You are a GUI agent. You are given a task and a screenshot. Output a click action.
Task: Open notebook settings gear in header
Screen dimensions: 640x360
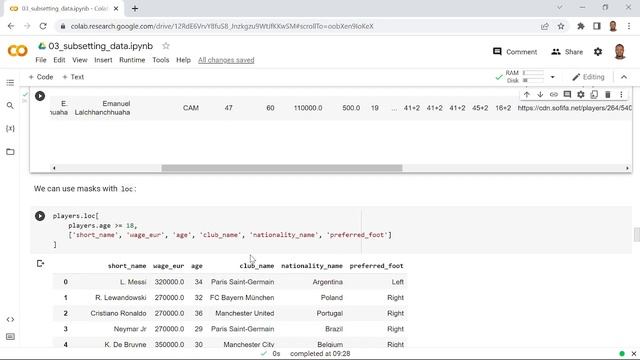(598, 52)
